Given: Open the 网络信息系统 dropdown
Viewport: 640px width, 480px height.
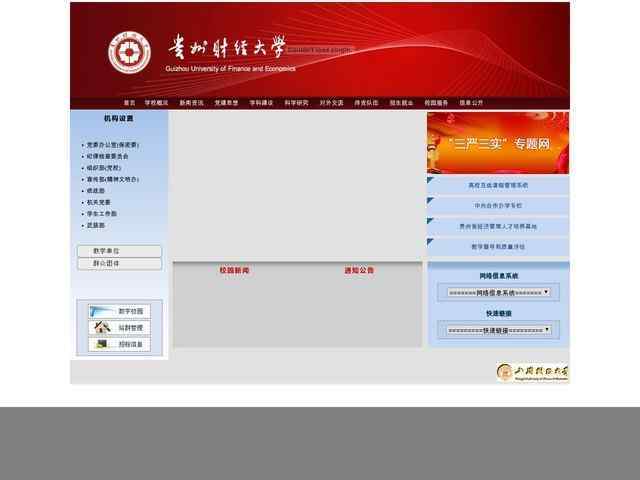Looking at the screenshot, I should click(498, 292).
